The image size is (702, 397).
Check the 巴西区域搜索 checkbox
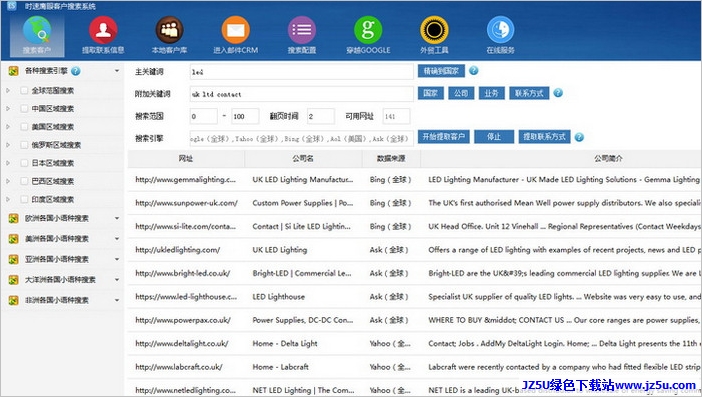(24, 181)
